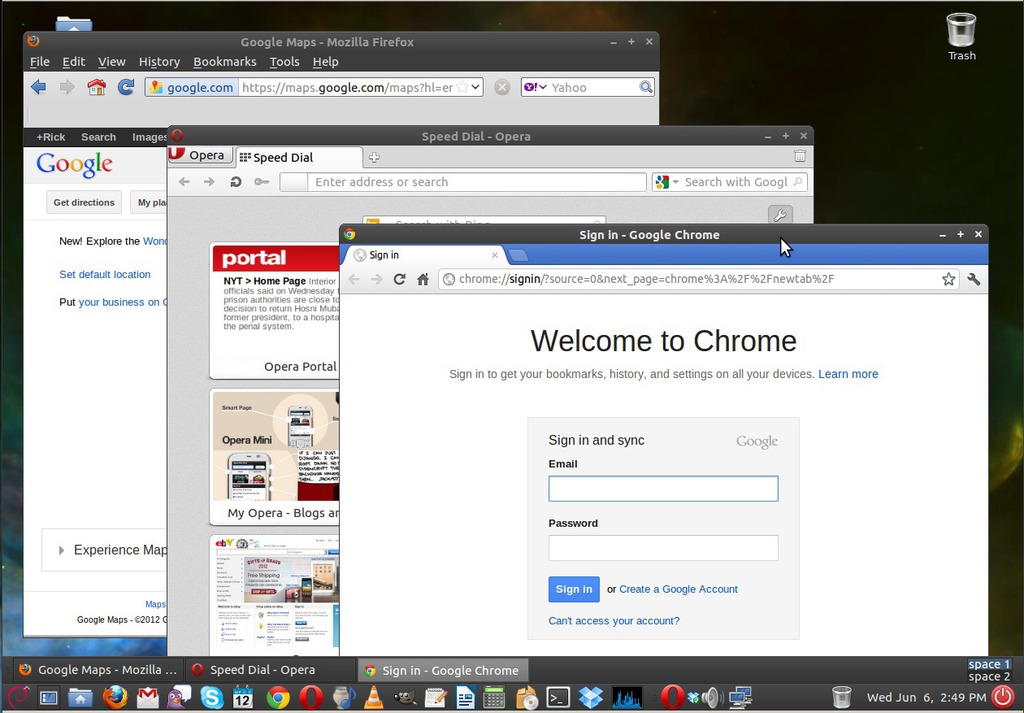The image size is (1024, 713).
Task: Open the Chrome wrench menu
Action: (973, 279)
